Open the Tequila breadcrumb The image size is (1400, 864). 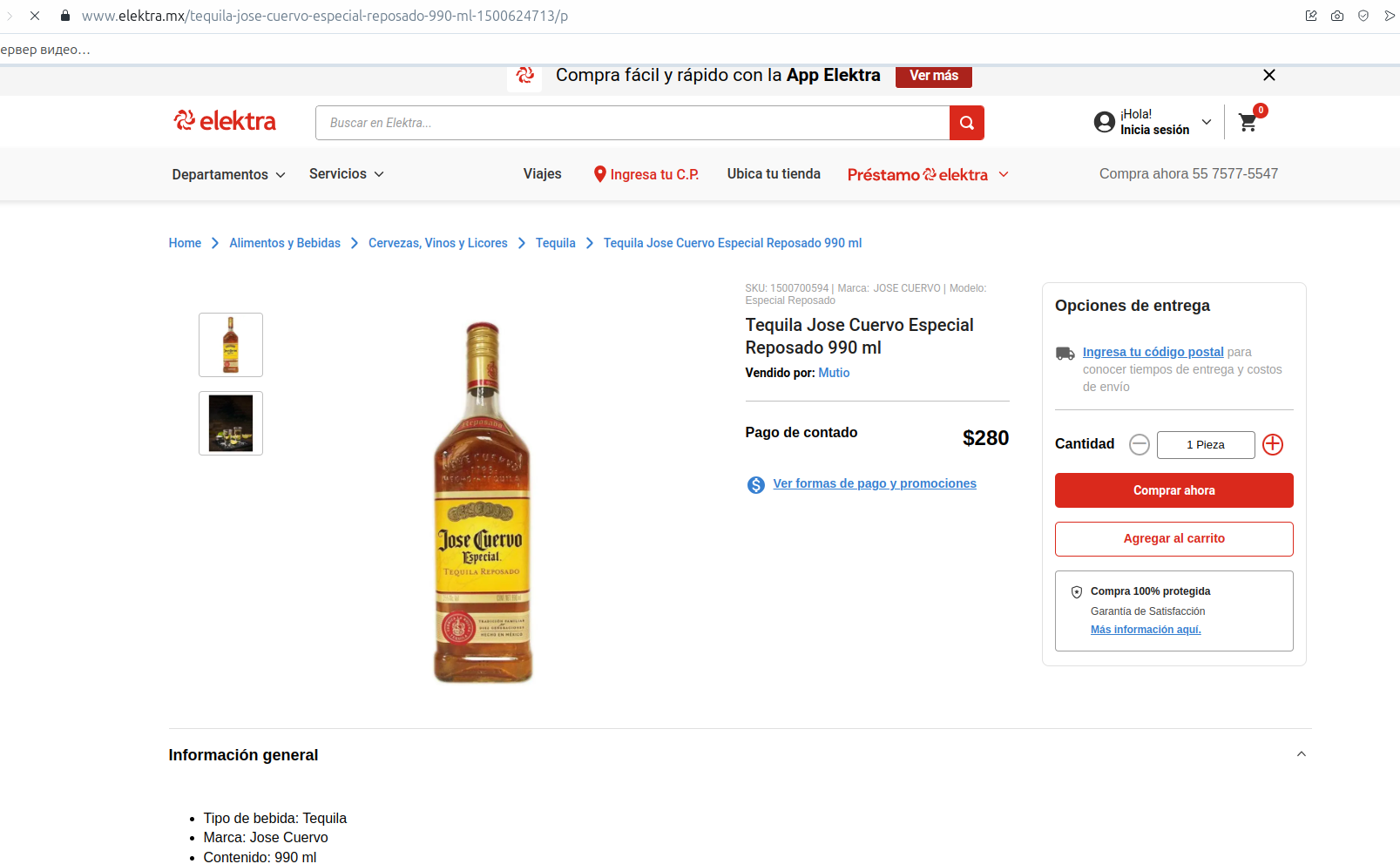556,243
